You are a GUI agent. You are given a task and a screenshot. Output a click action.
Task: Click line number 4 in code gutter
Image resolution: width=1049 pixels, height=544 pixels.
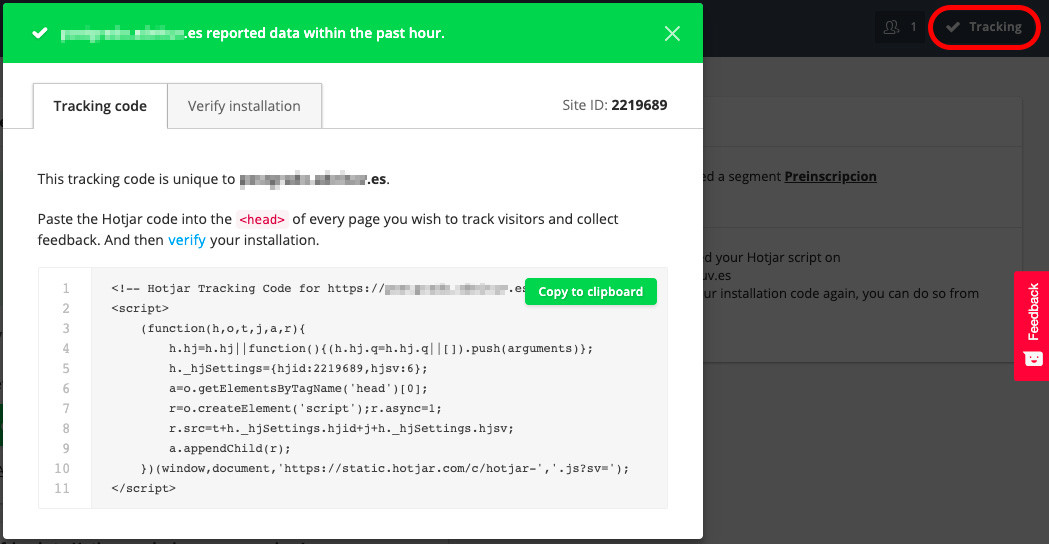[66, 349]
